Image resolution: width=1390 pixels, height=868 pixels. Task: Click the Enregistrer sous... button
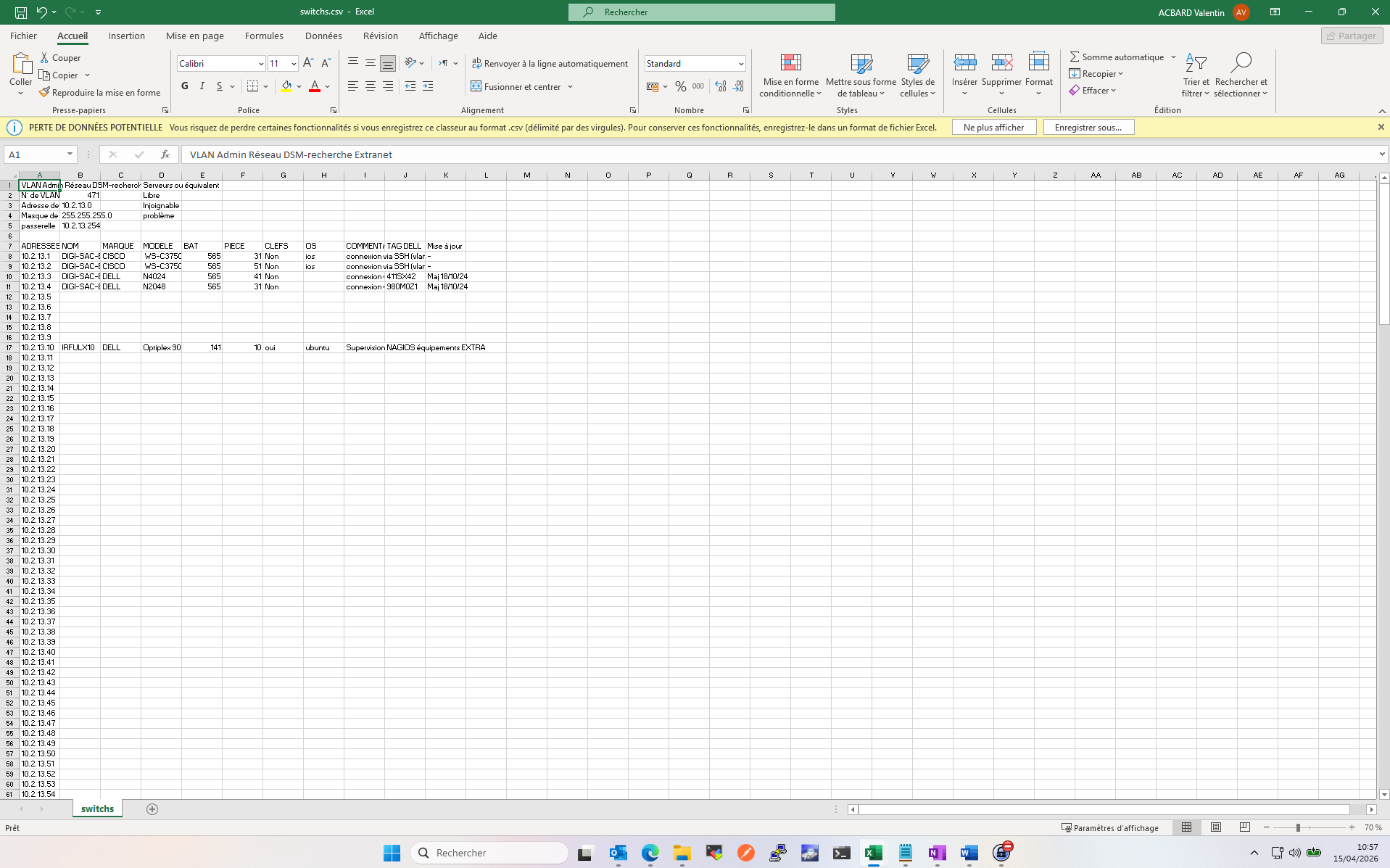(x=1088, y=128)
